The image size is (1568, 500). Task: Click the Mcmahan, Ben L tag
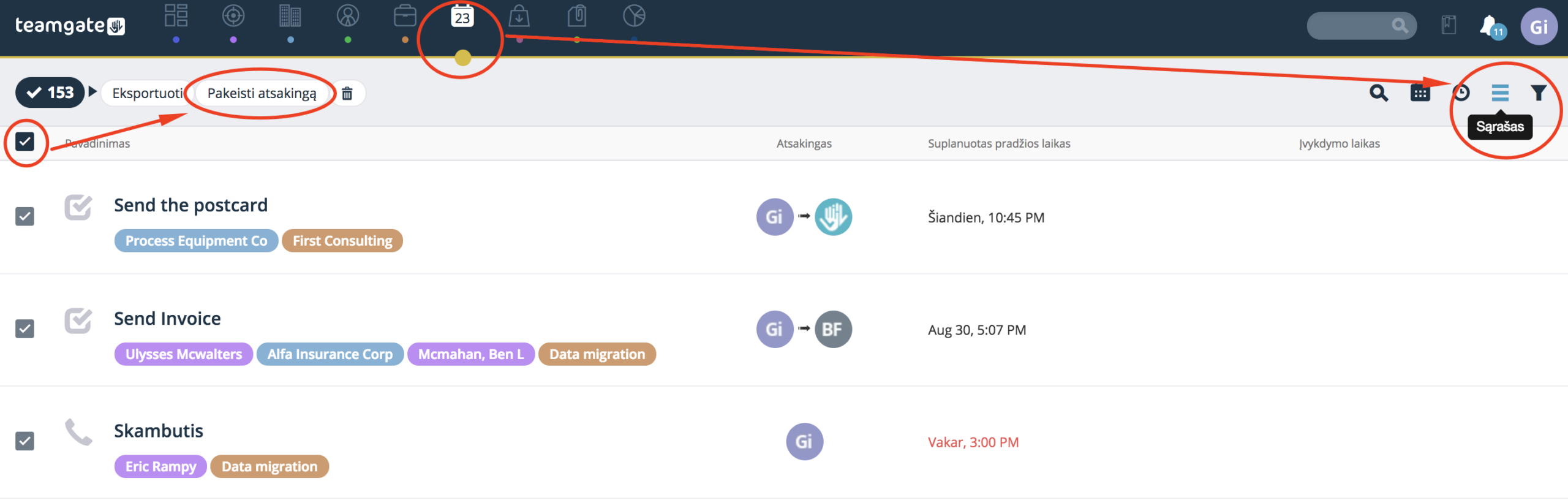[x=471, y=354]
